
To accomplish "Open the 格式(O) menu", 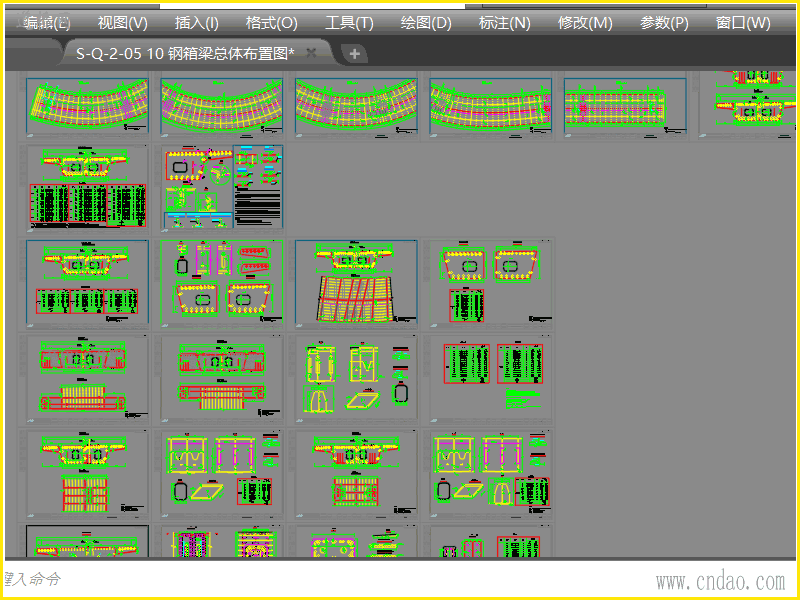I will tap(271, 23).
